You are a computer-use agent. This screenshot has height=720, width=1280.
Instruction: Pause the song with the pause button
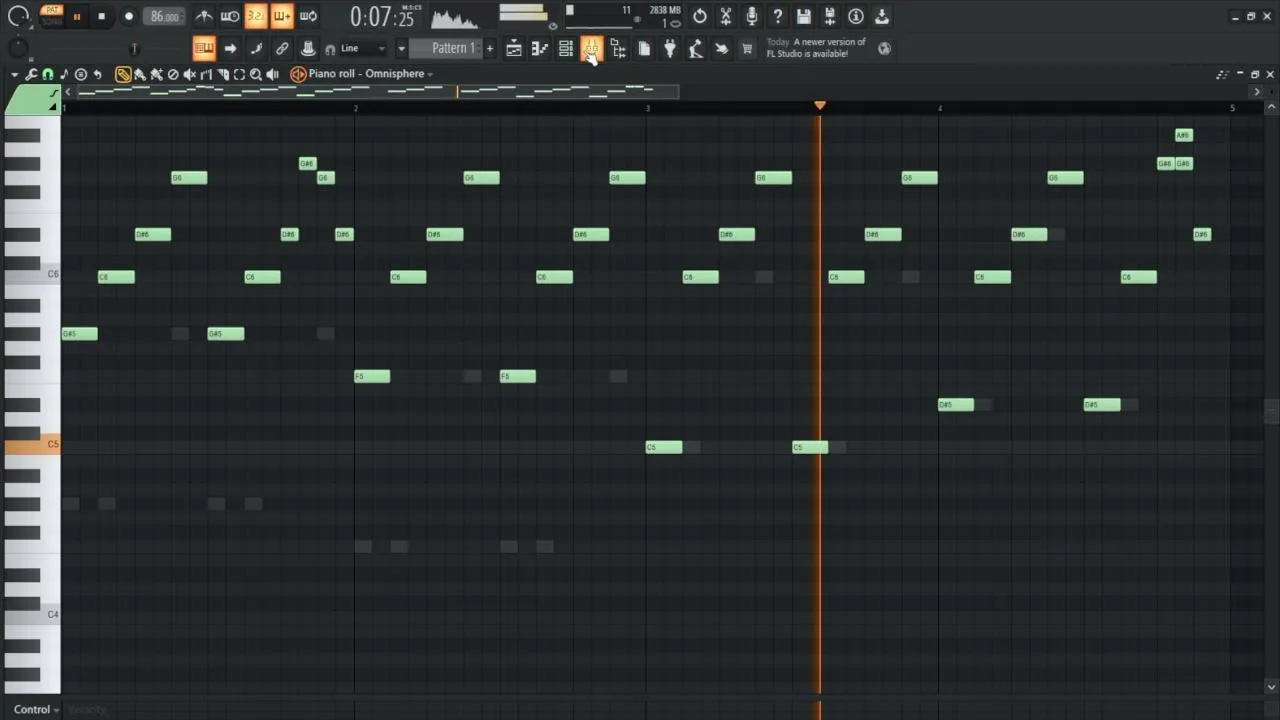tap(76, 17)
